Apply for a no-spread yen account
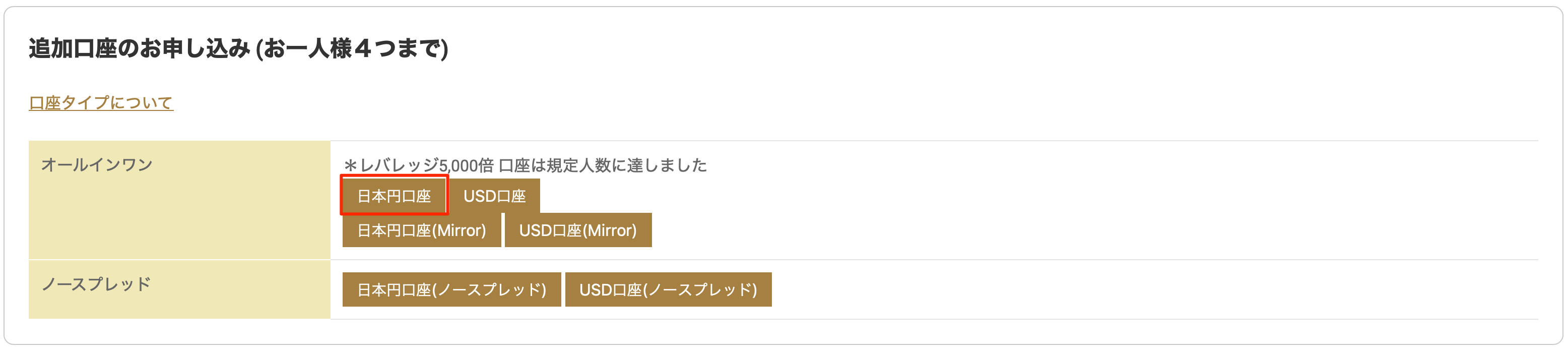The image size is (1568, 349). (451, 289)
